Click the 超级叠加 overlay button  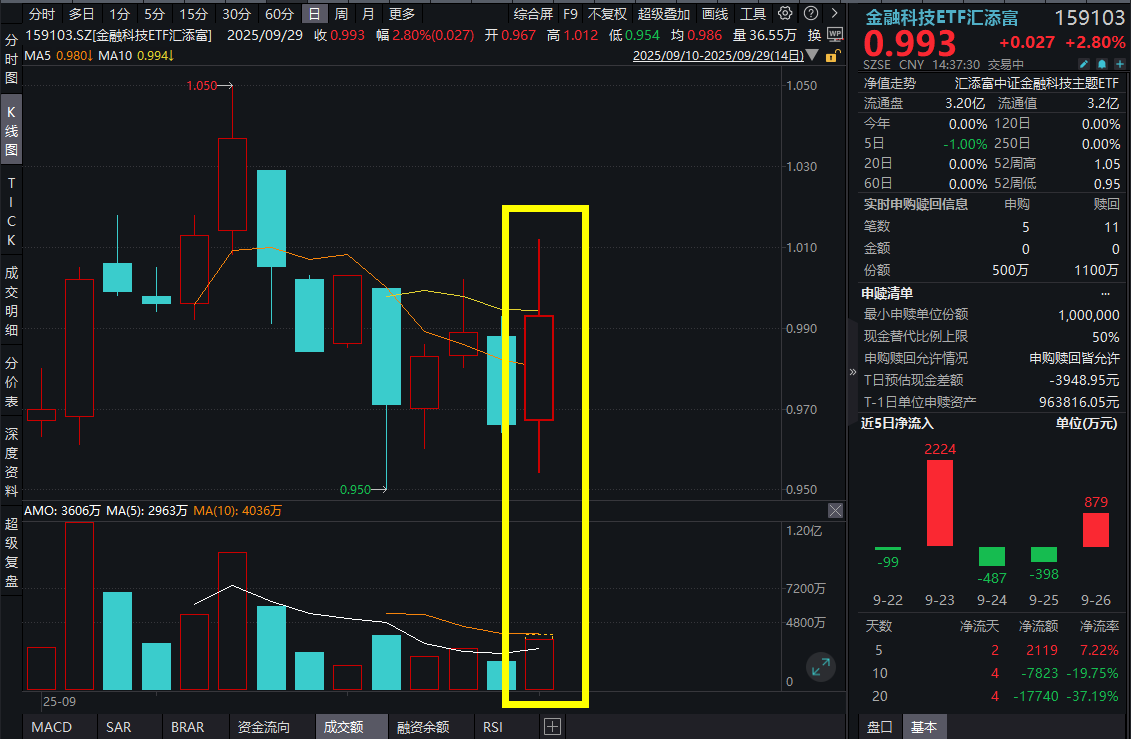click(664, 14)
